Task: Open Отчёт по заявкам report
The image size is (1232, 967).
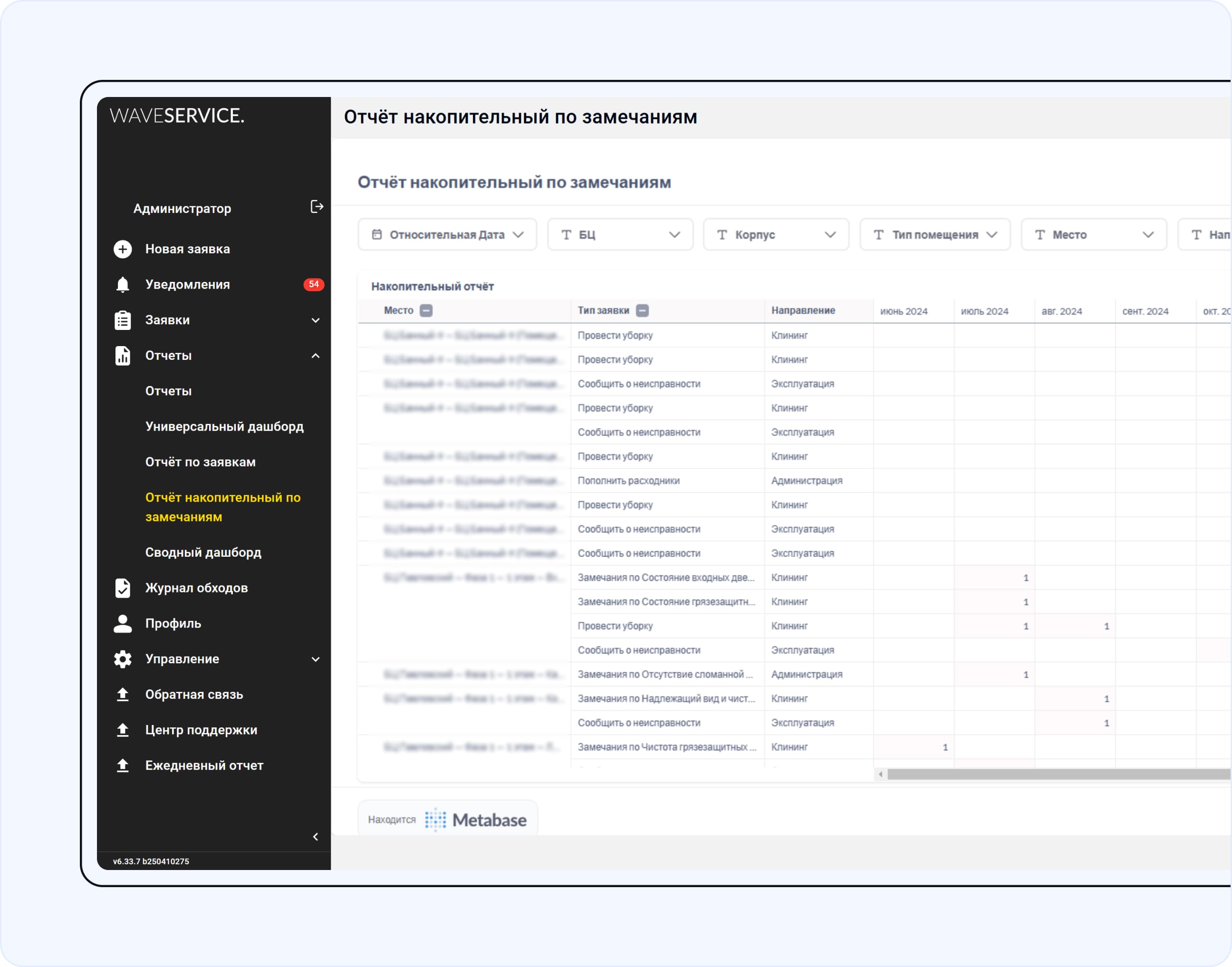Action: (x=200, y=462)
